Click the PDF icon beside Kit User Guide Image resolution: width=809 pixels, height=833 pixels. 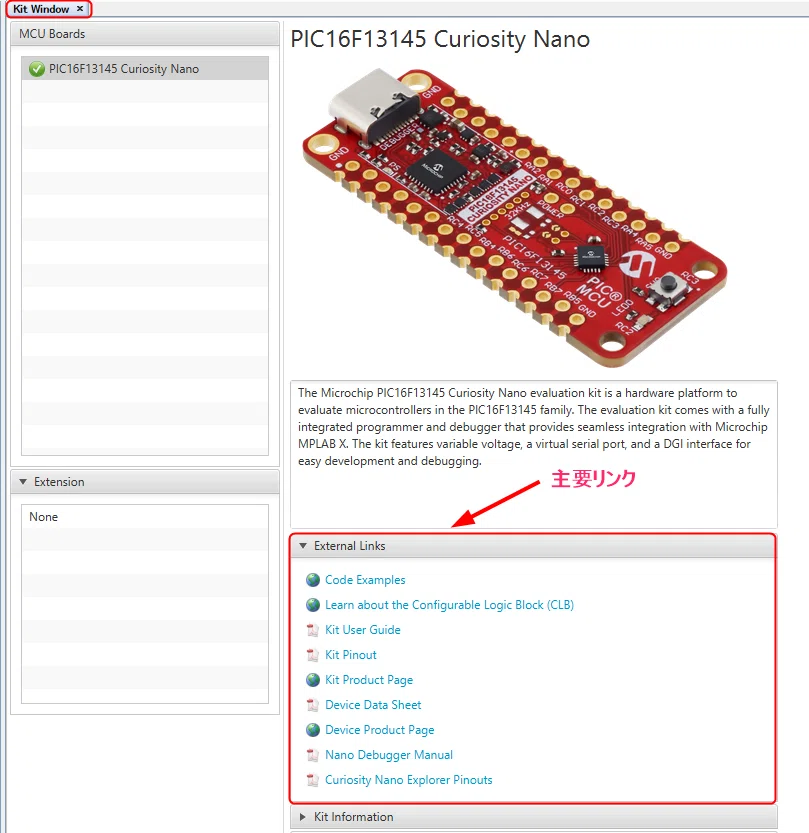[313, 630]
